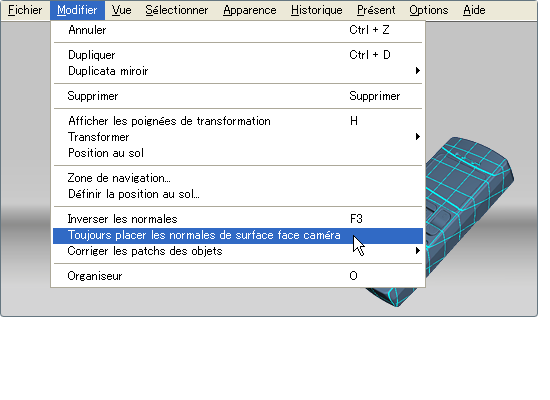The height and width of the screenshot is (400, 550).
Task: Select the Dupliquer menu entry
Action: (x=238, y=55)
